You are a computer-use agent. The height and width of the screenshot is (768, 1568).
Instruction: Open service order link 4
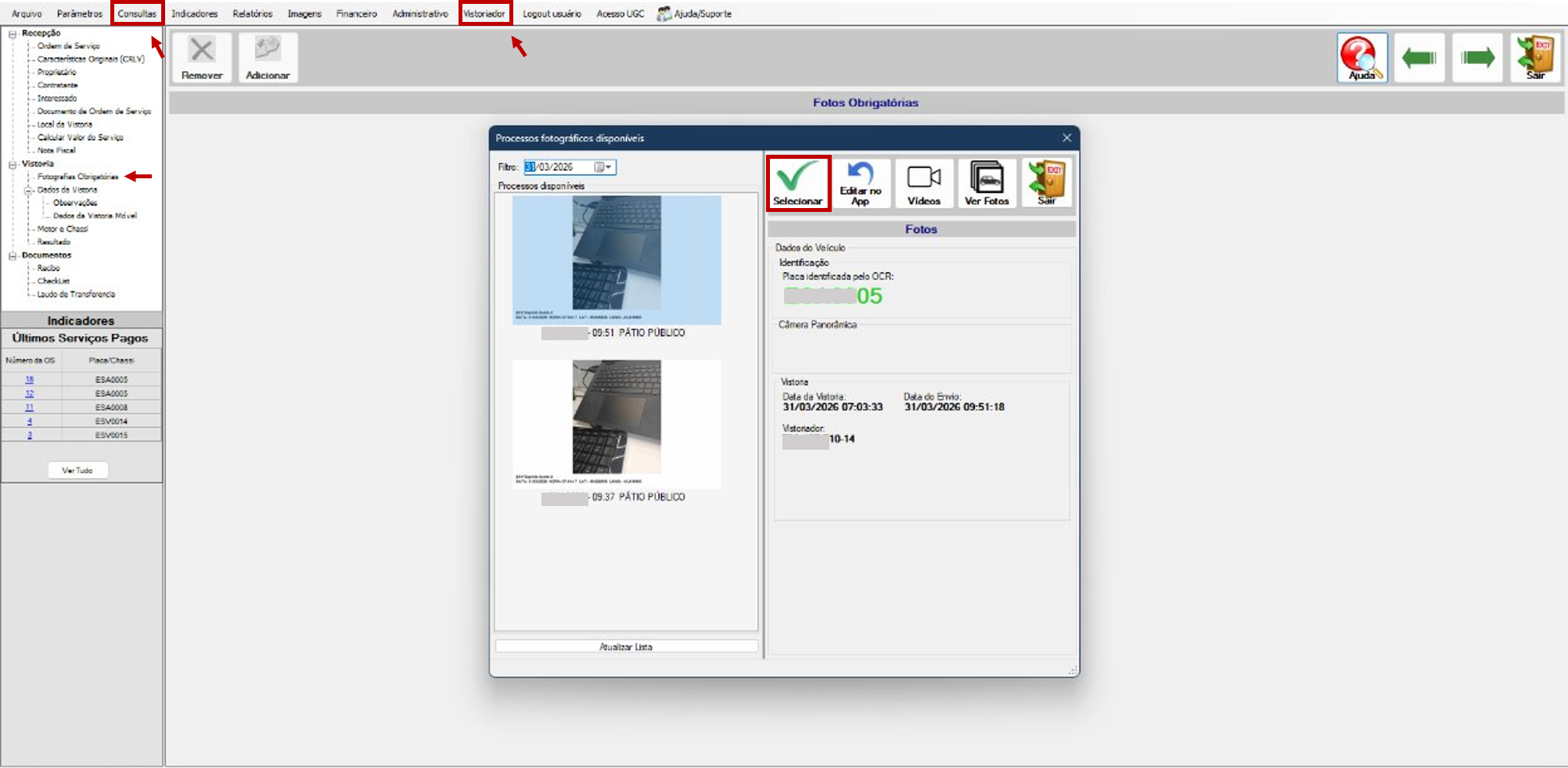click(30, 421)
